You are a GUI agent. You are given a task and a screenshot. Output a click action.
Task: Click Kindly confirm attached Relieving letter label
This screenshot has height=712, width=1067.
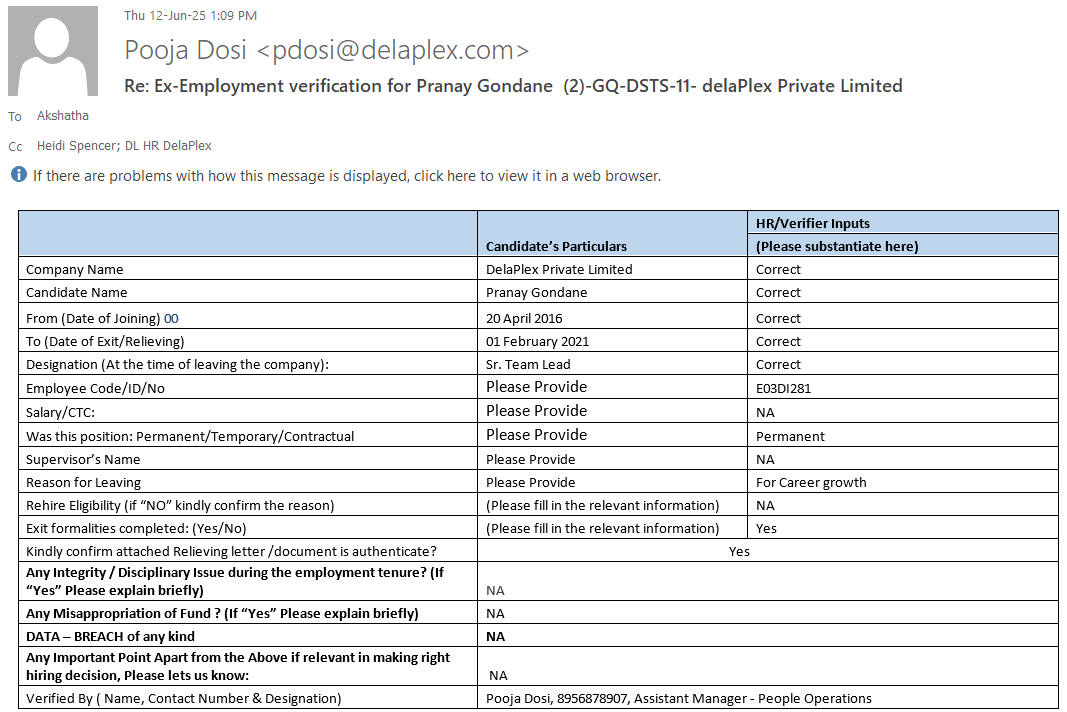click(x=231, y=552)
